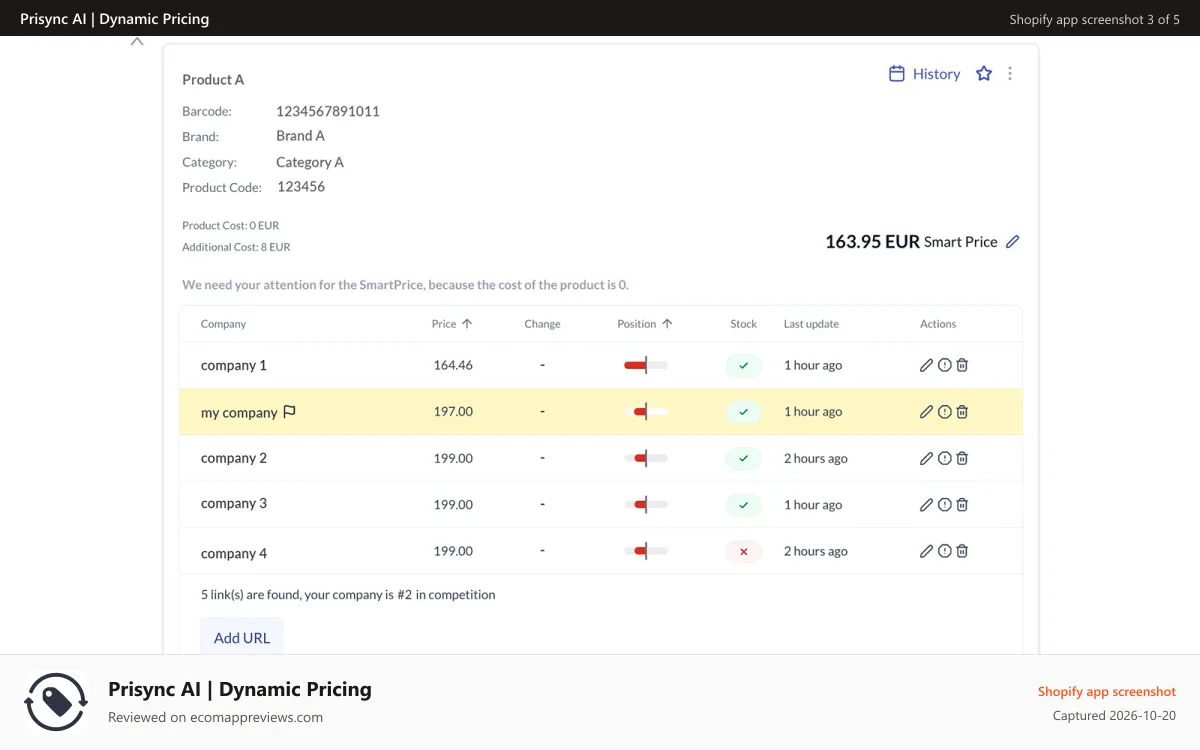Click the 164.46 price value
Screen dimensions: 1200x750
(453, 366)
